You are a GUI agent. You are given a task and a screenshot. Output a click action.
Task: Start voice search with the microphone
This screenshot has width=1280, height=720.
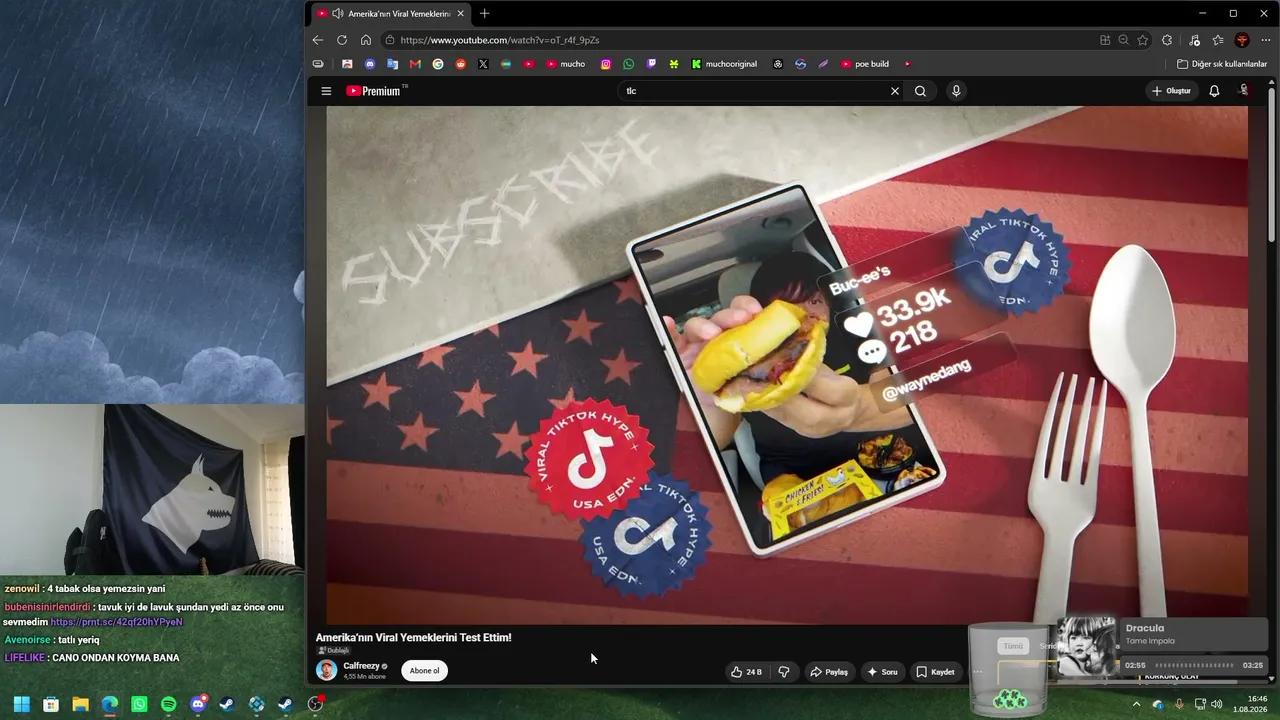[x=956, y=91]
